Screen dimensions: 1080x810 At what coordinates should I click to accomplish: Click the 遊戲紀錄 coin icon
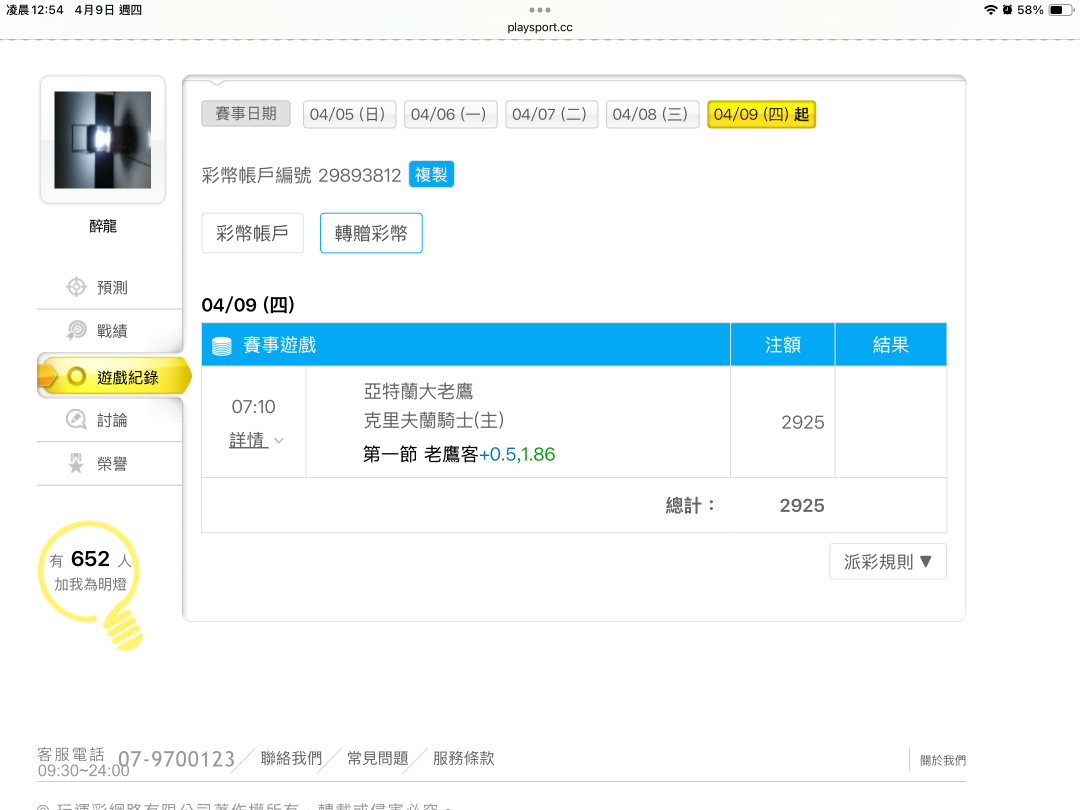(76, 377)
